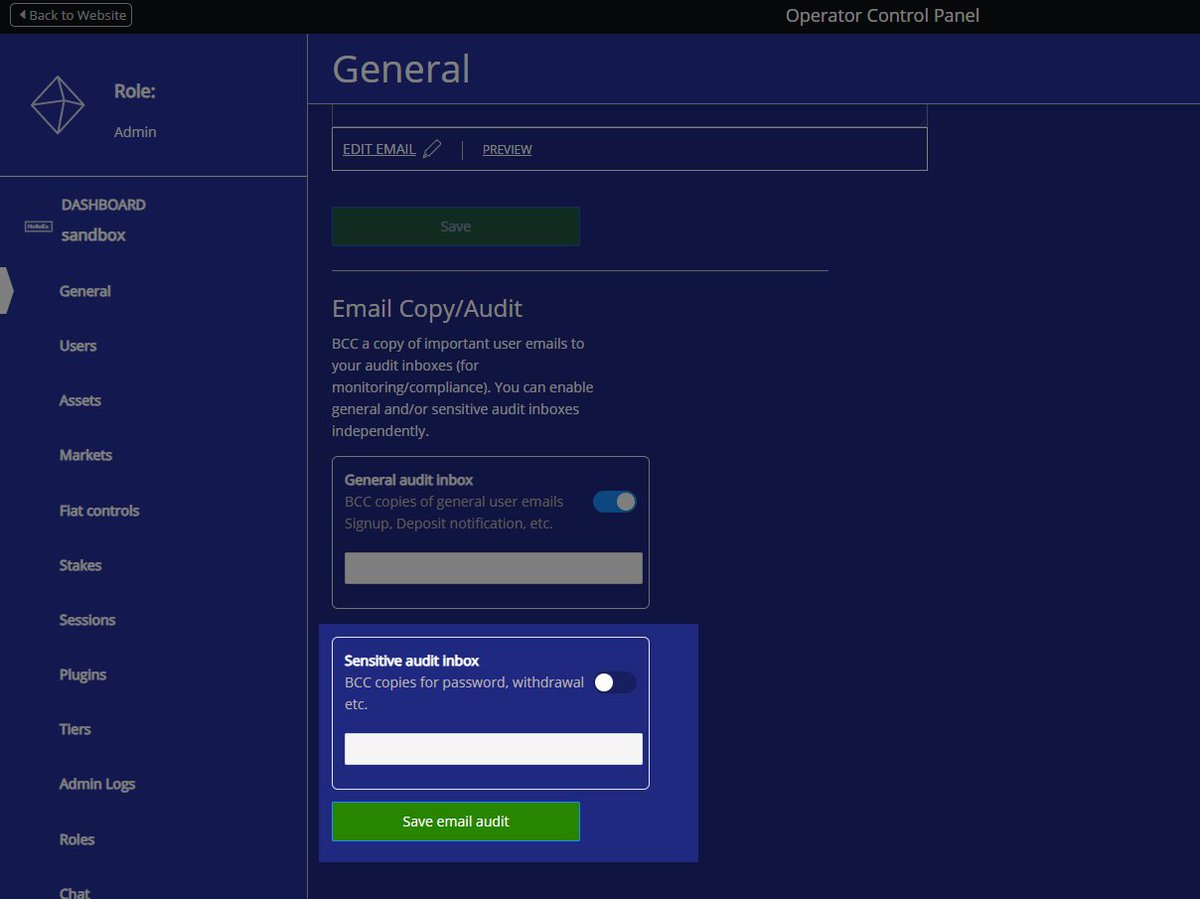Click the Sensitive audit inbox title text
The height and width of the screenshot is (899, 1200).
click(412, 661)
